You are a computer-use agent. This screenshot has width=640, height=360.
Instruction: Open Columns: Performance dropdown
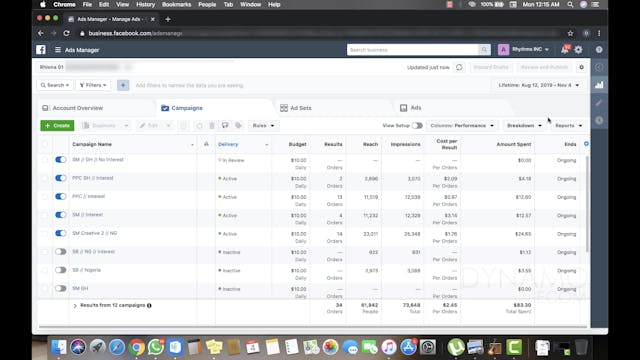point(462,126)
